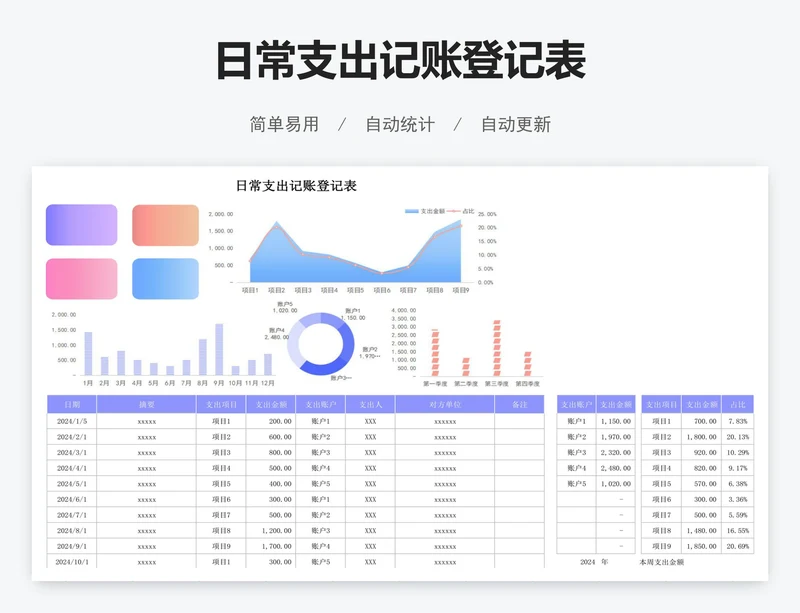The height and width of the screenshot is (613, 800).
Task: Select the 日期 column header
Action: click(72, 404)
